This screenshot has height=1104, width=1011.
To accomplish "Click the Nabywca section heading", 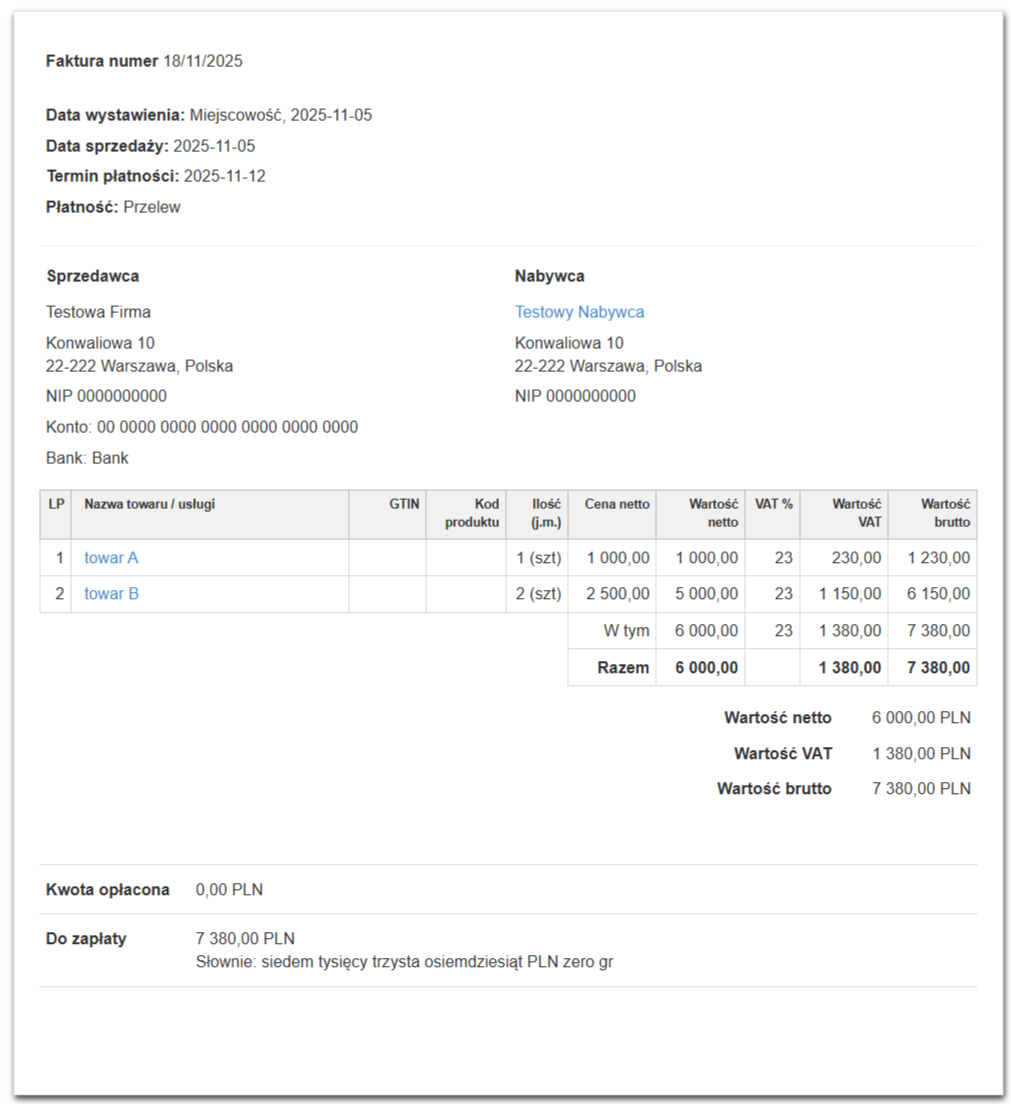I will pyautogui.click(x=549, y=276).
